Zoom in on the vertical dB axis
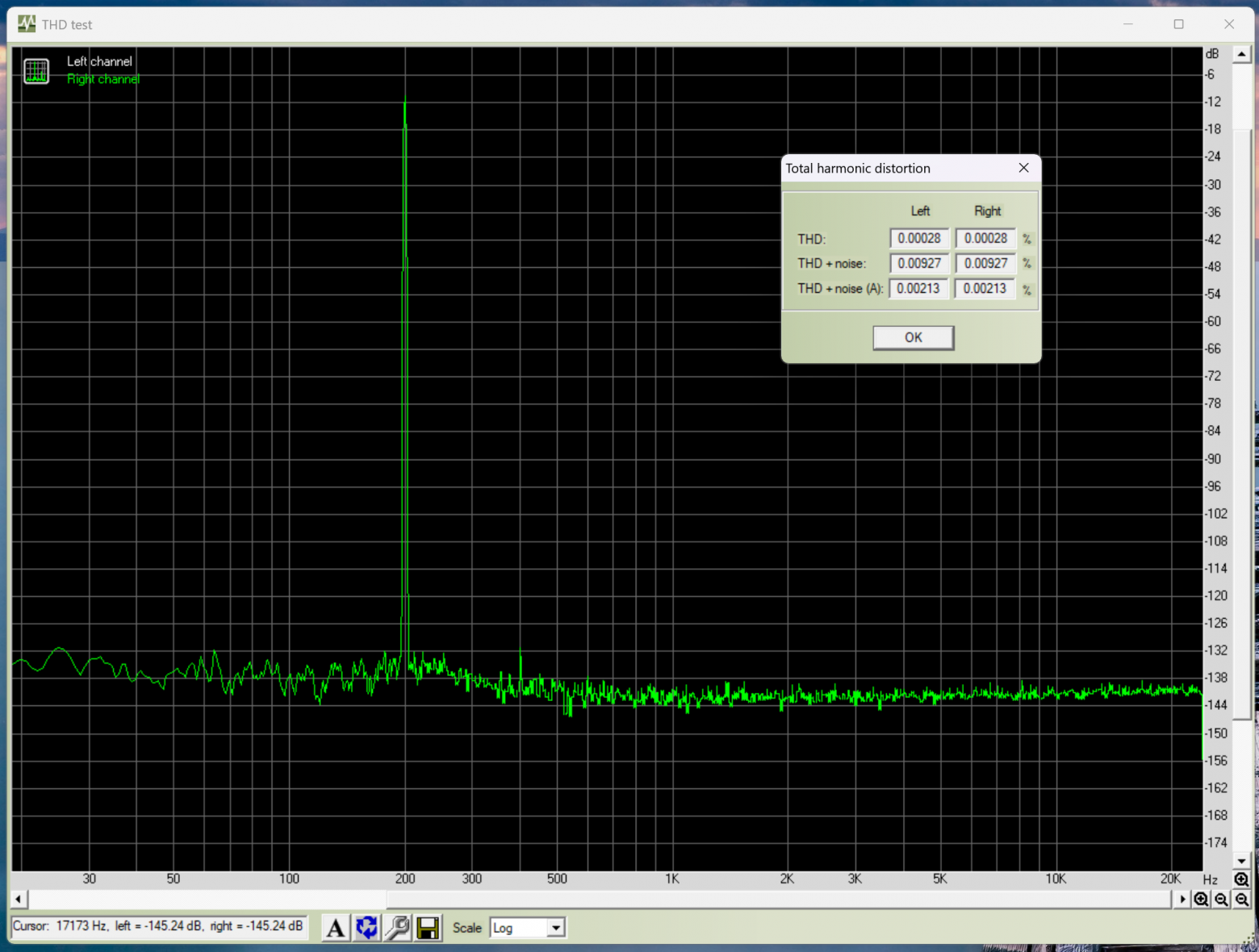Viewport: 1259px width, 952px height. (x=1242, y=879)
